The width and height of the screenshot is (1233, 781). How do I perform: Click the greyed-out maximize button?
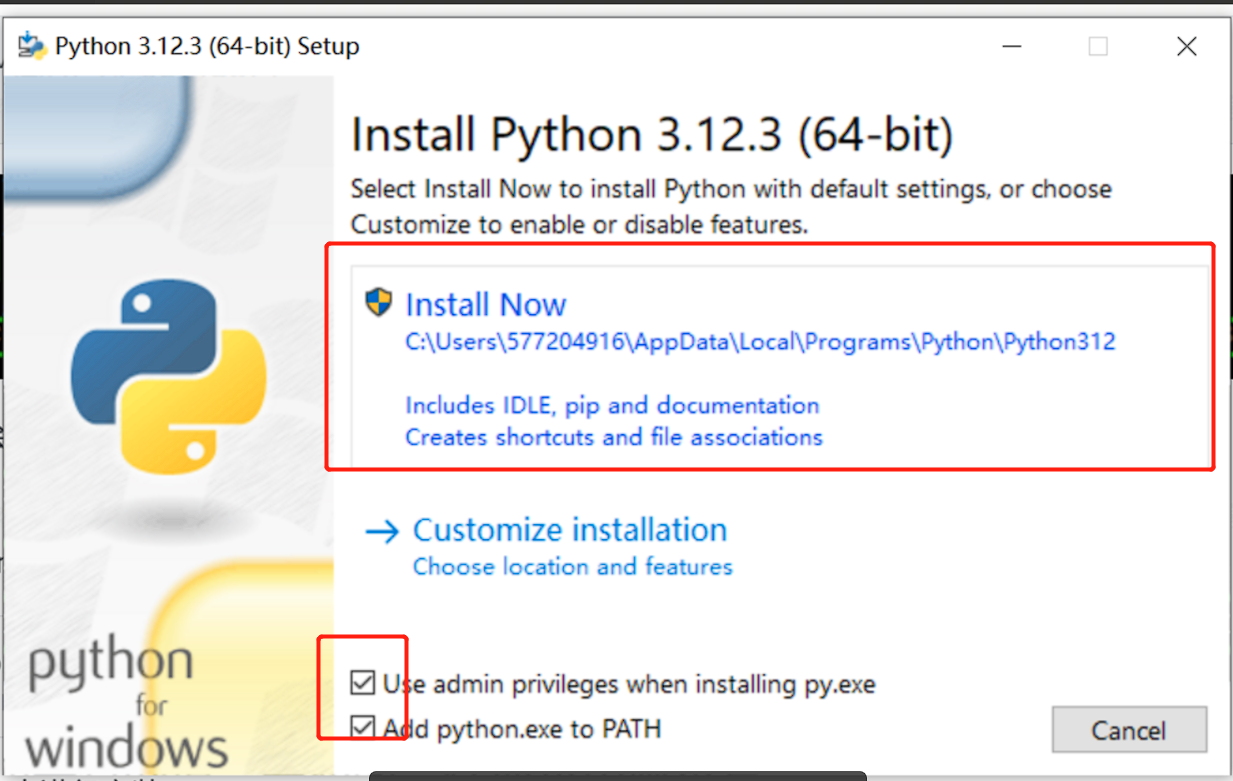click(x=1098, y=46)
